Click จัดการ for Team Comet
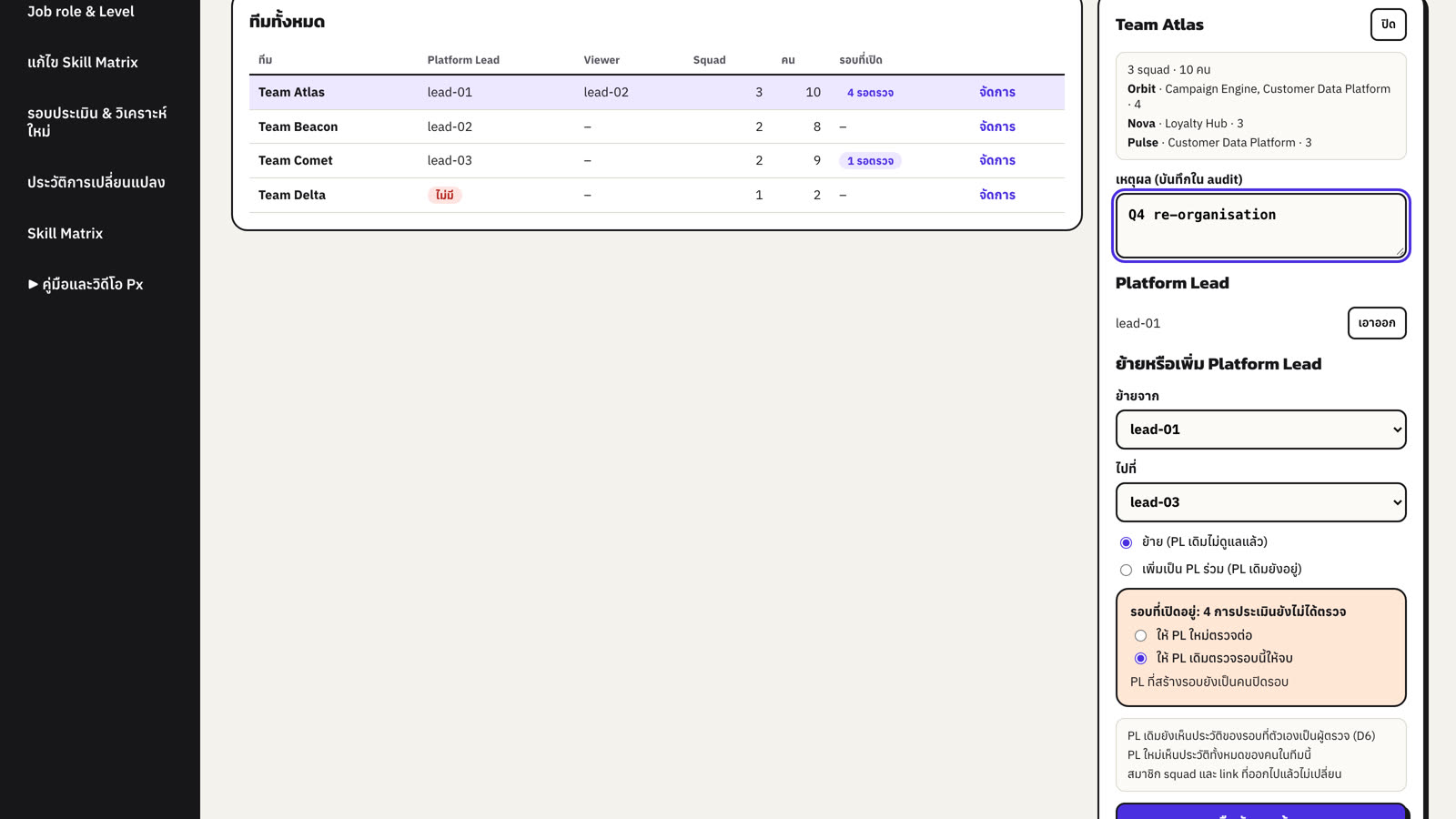The image size is (1456, 819). (997, 160)
